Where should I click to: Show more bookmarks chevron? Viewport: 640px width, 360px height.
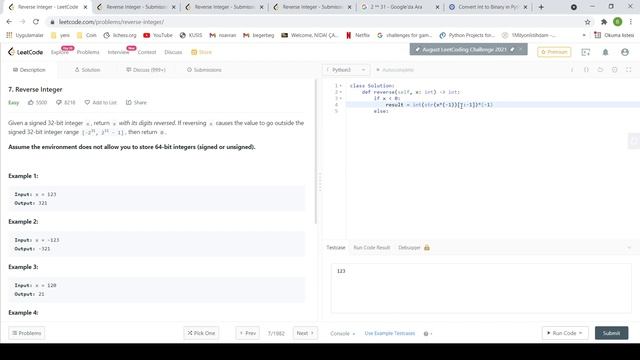click(584, 36)
